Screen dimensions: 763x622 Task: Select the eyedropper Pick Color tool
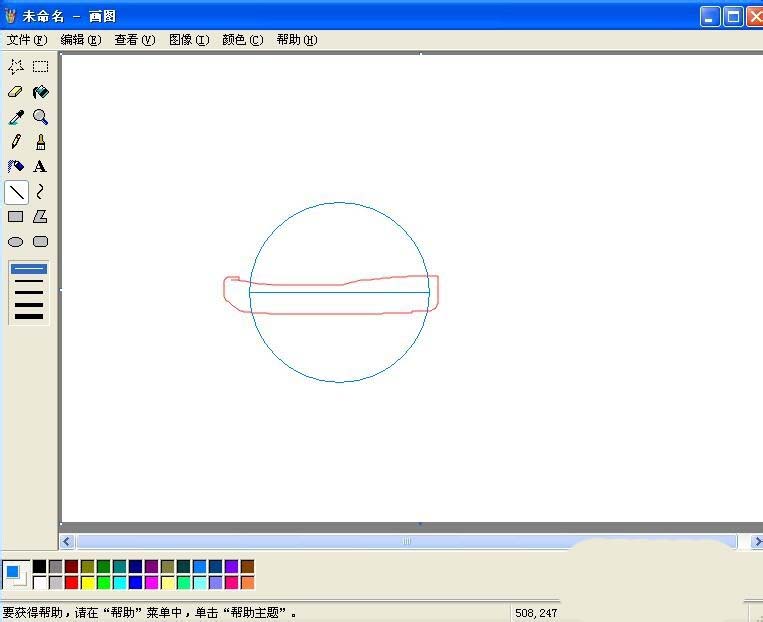(x=16, y=117)
